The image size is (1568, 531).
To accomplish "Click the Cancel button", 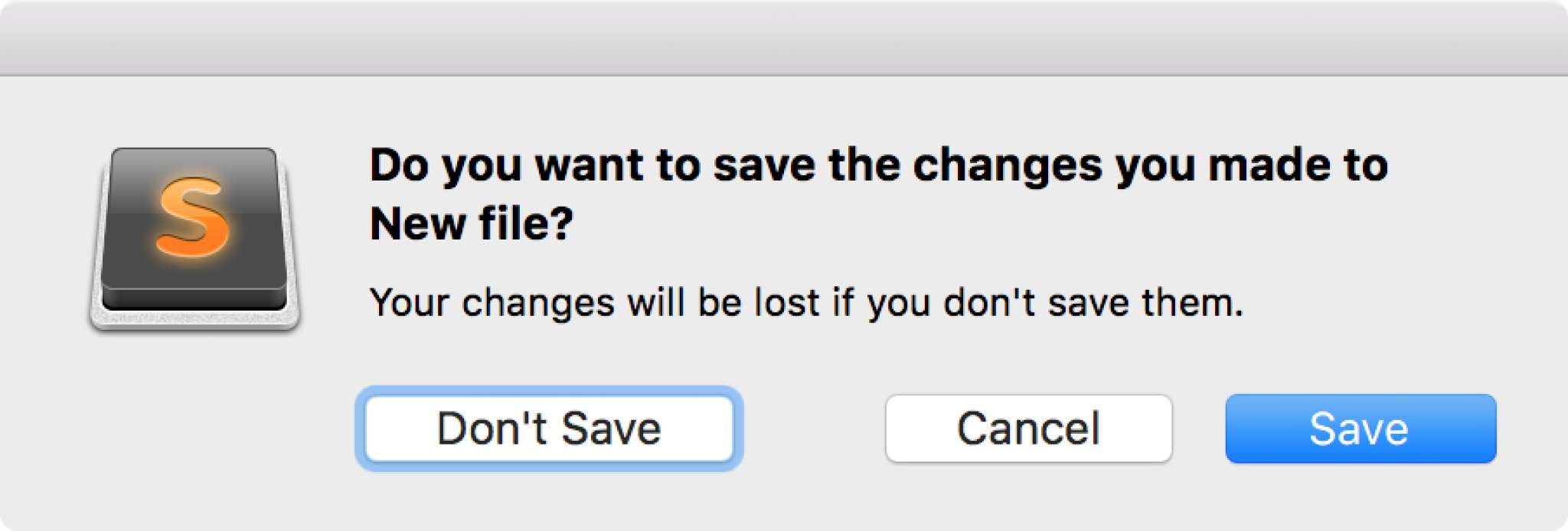I will [1028, 428].
